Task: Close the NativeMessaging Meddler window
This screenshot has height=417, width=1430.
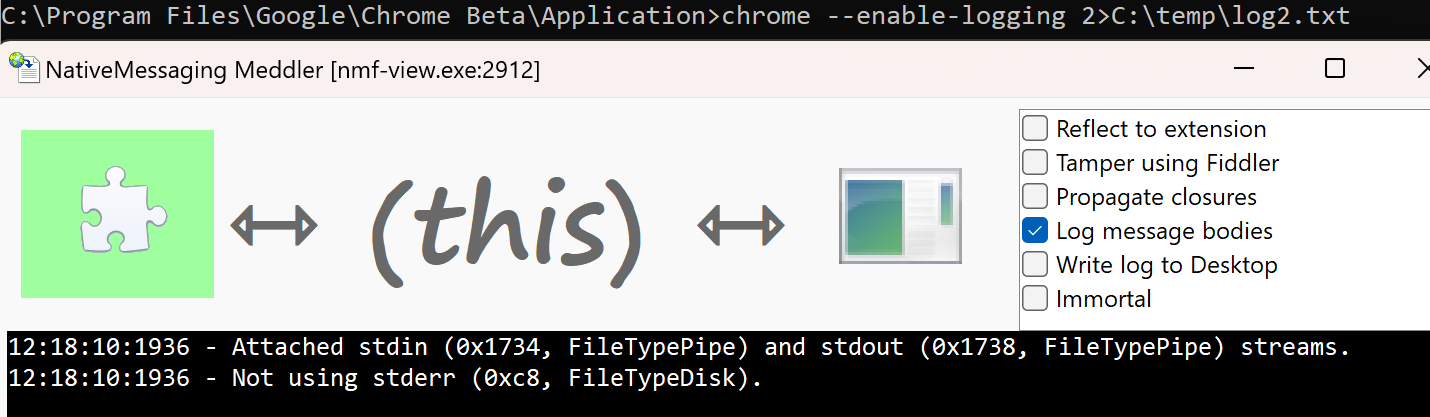Action: [1422, 68]
